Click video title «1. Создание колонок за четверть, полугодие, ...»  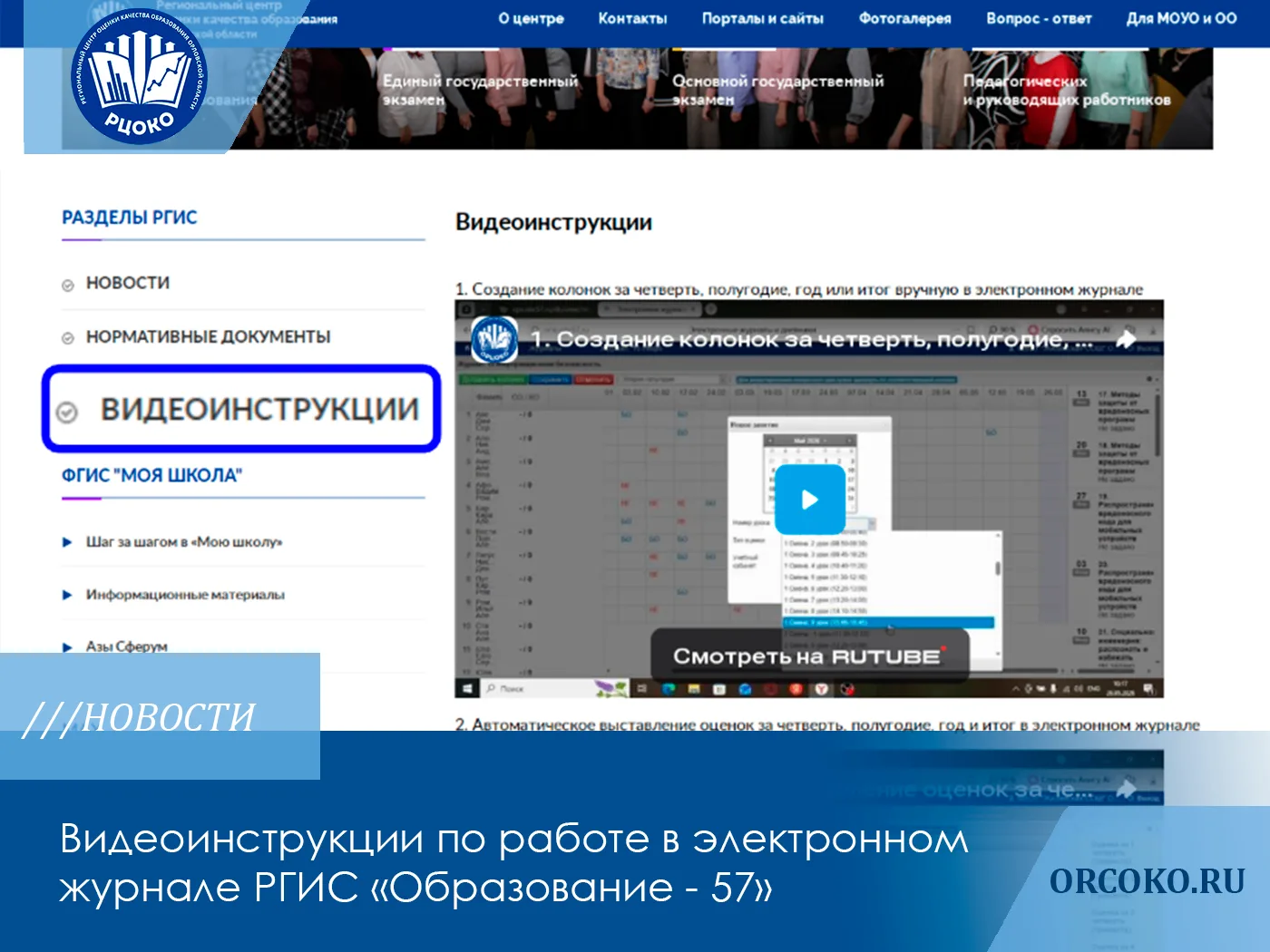pos(812,340)
